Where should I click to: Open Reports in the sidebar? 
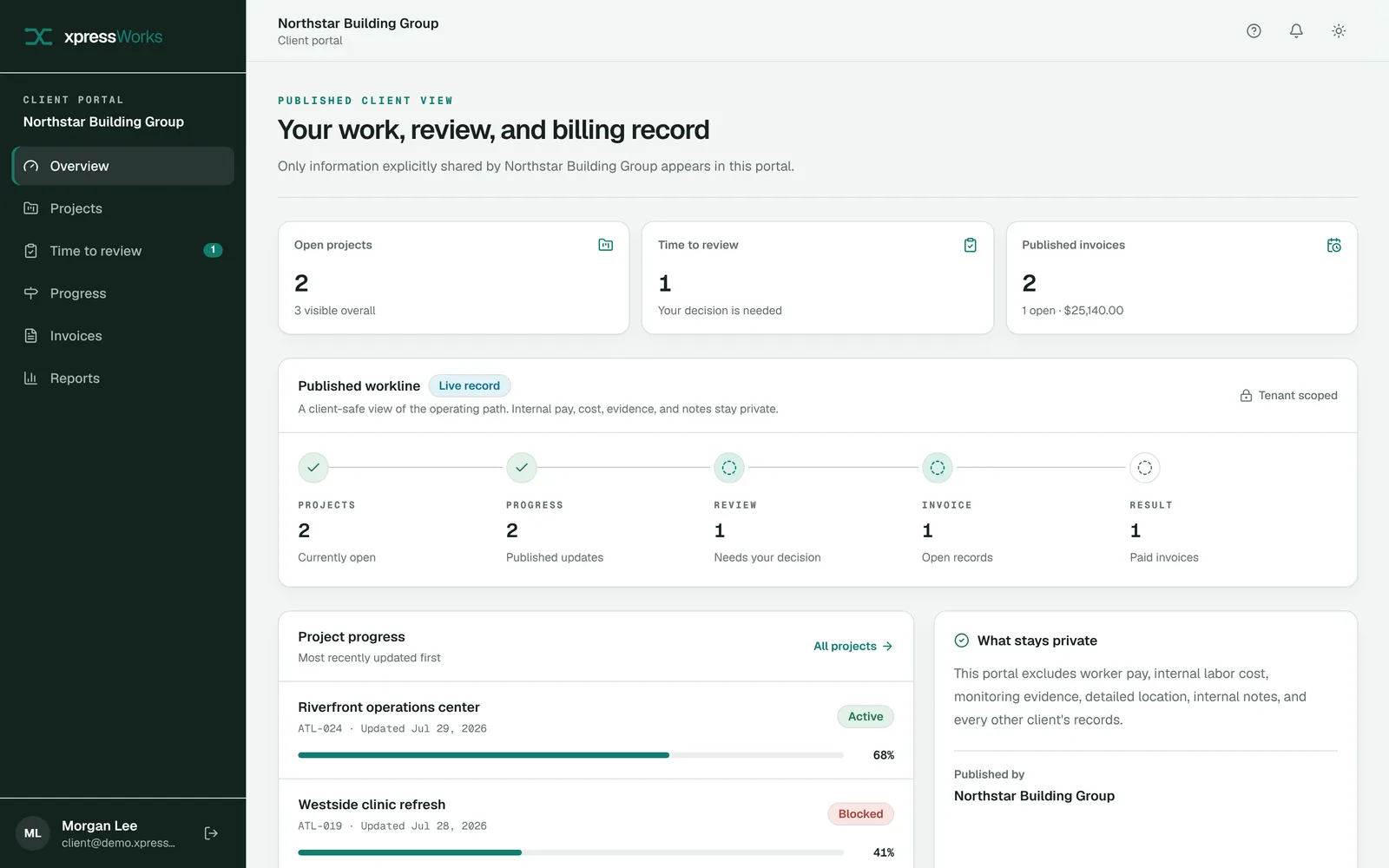122,378
